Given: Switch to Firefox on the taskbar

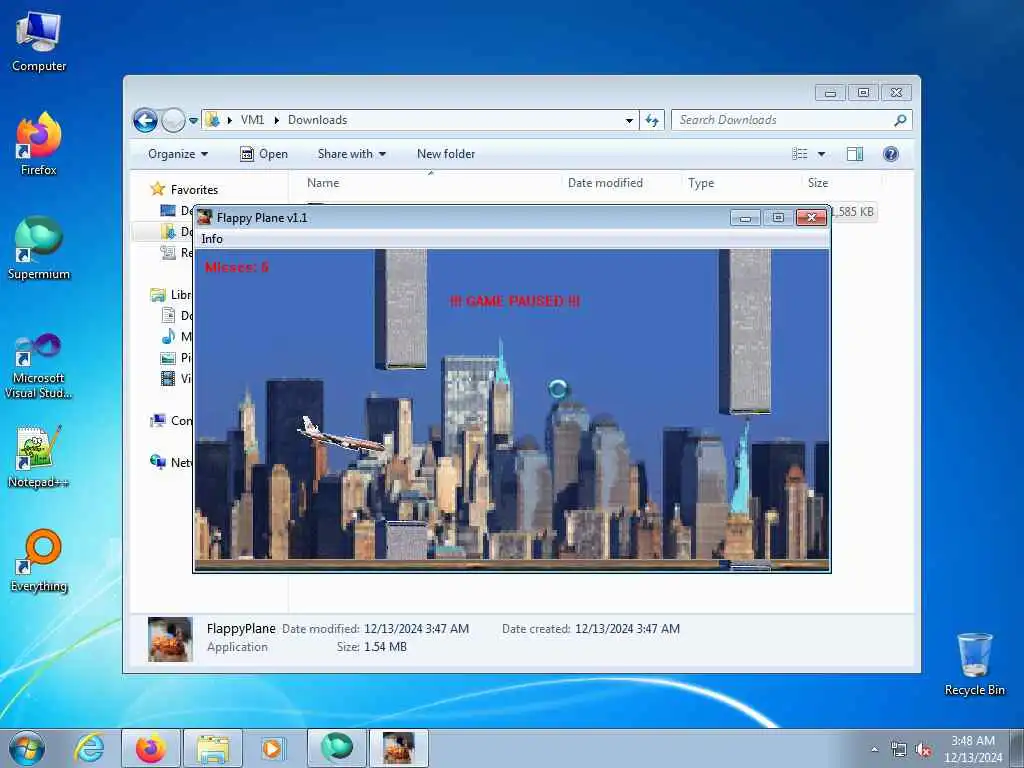Looking at the screenshot, I should click(x=151, y=748).
